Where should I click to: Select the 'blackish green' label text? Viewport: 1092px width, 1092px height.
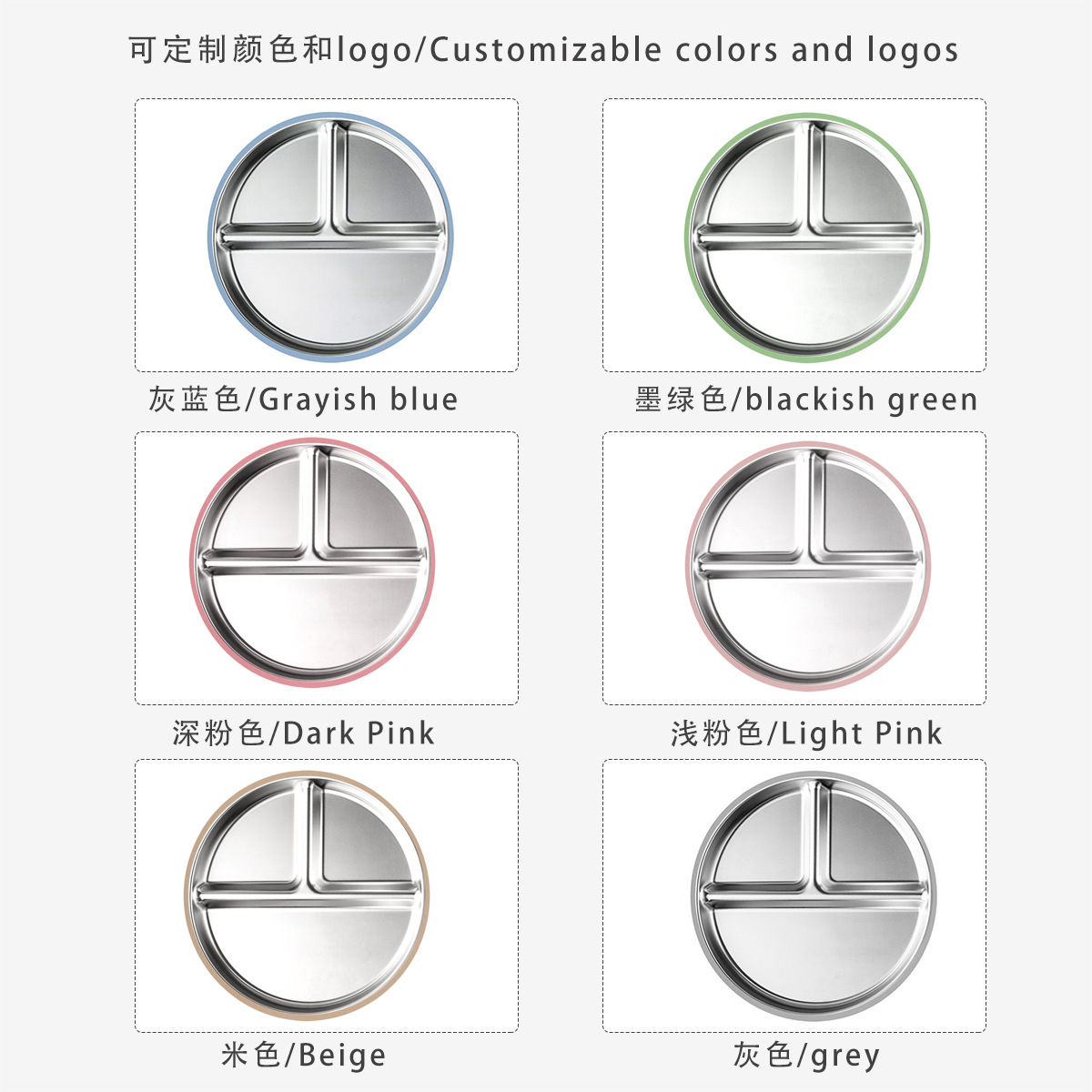[805, 399]
